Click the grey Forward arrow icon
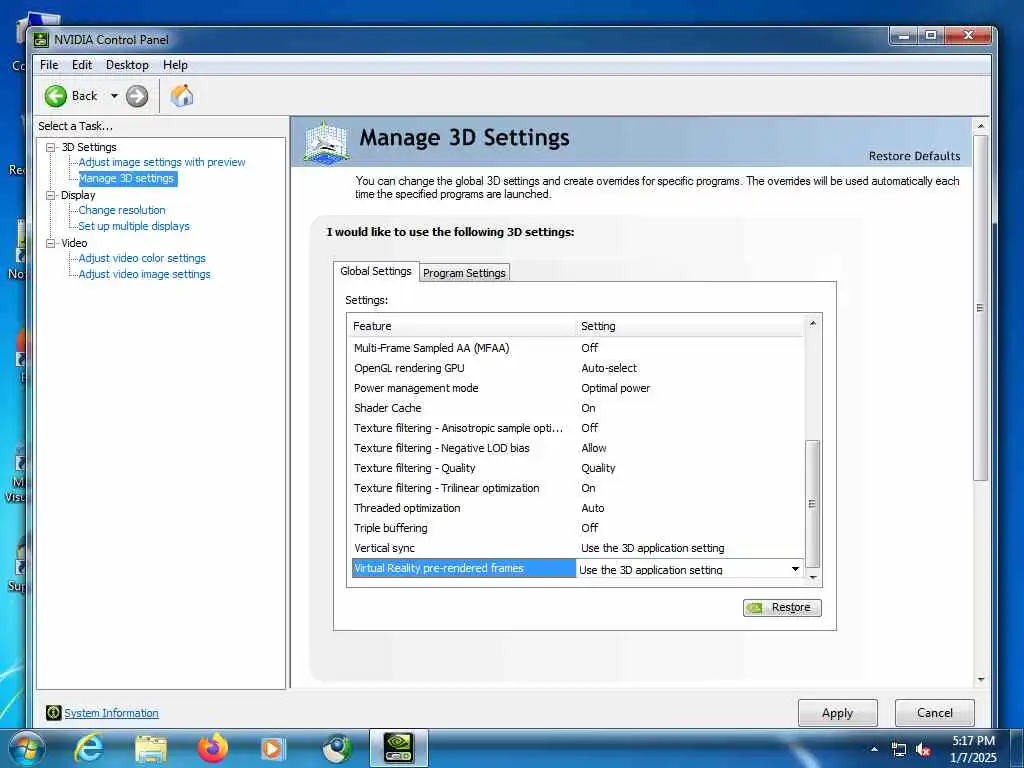This screenshot has width=1024, height=768. pyautogui.click(x=136, y=96)
